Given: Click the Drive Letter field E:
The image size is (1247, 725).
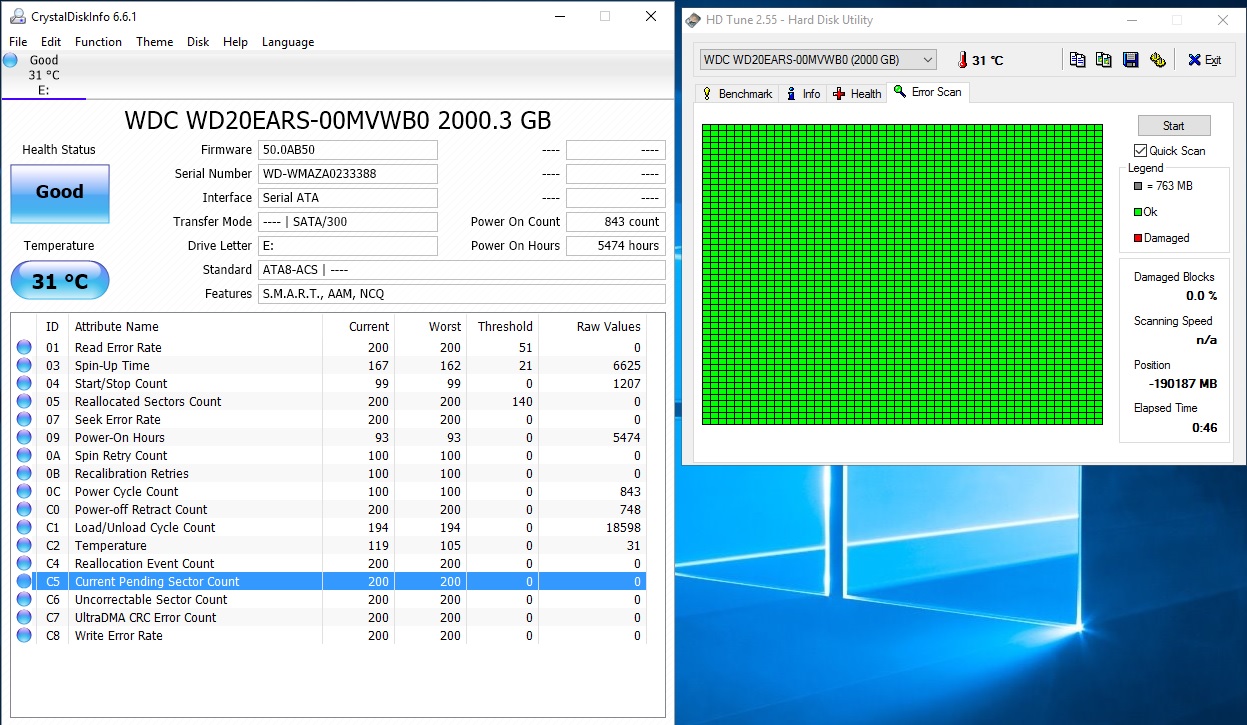Looking at the screenshot, I should point(348,246).
